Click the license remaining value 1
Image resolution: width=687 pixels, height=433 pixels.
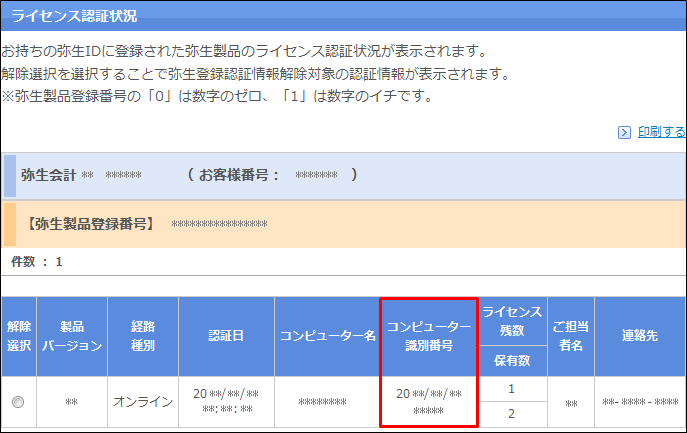pyautogui.click(x=512, y=389)
